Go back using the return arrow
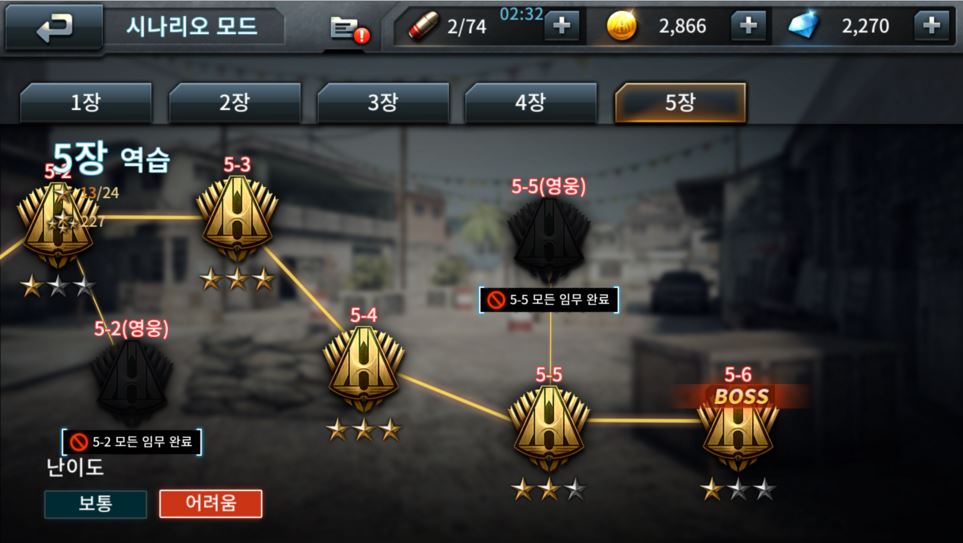This screenshot has width=963, height=543. (54, 28)
